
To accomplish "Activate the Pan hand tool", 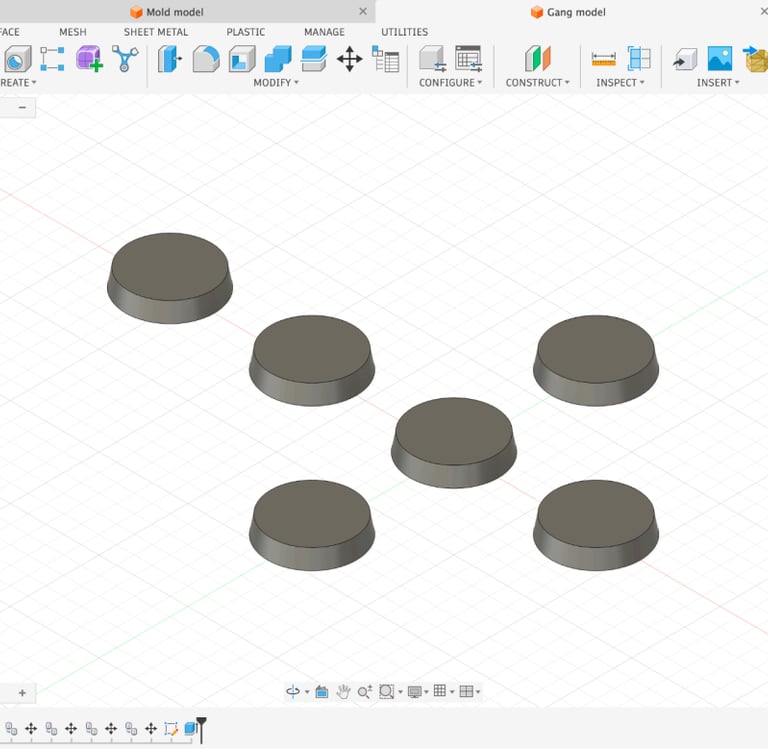I will tap(343, 692).
